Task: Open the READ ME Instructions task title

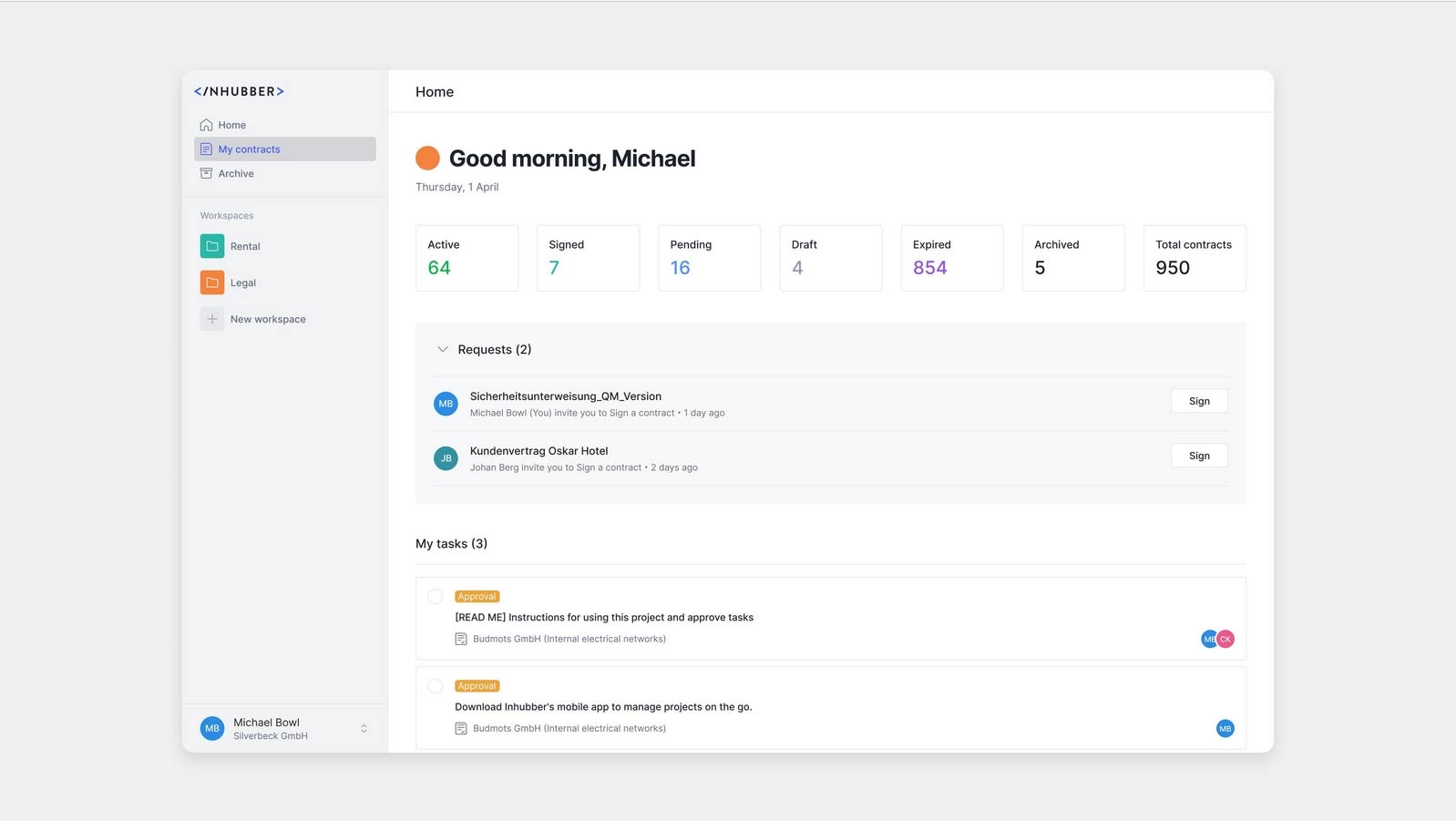Action: pos(604,617)
